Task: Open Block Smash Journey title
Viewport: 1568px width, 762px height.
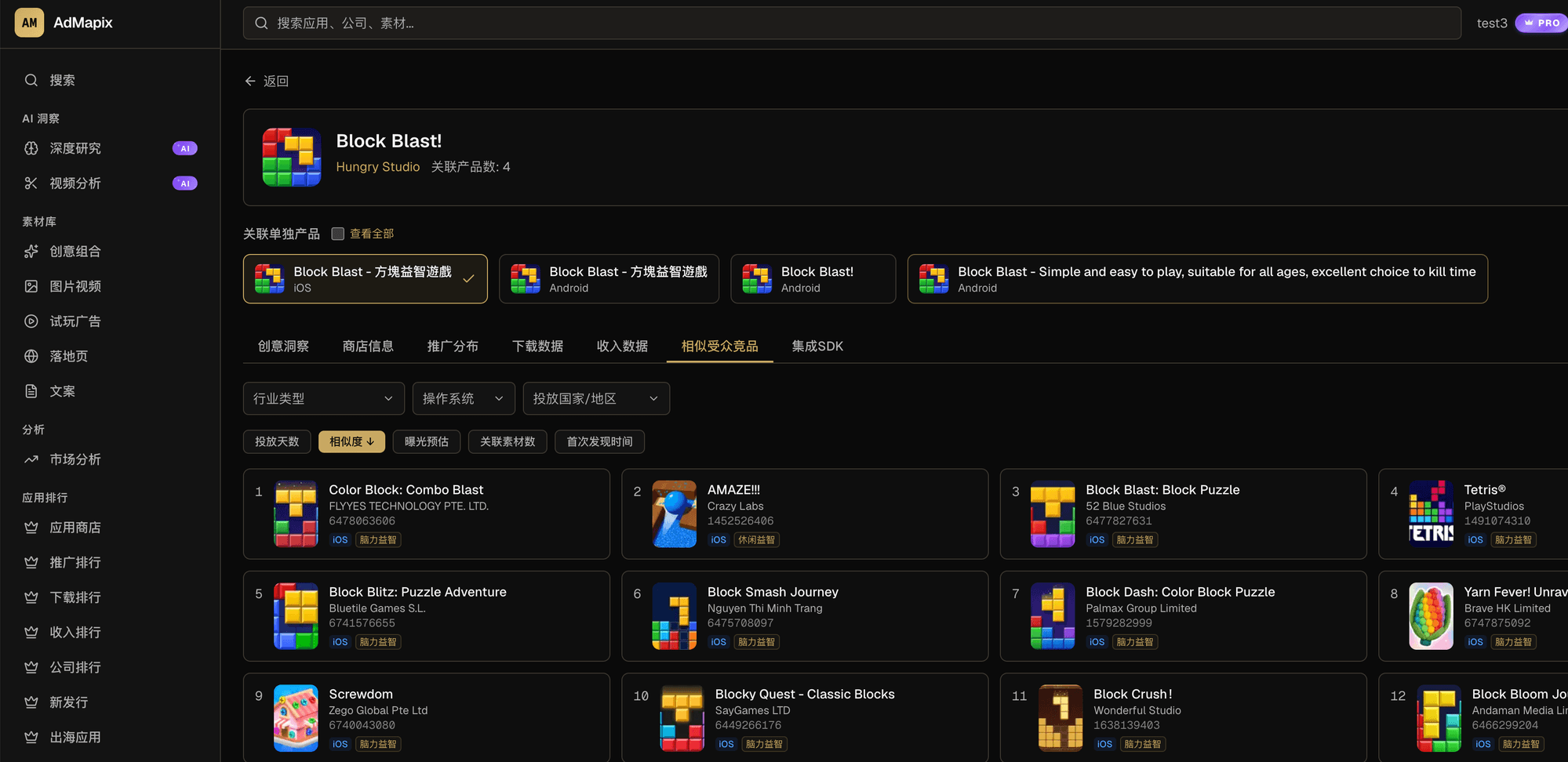Action: pos(773,592)
